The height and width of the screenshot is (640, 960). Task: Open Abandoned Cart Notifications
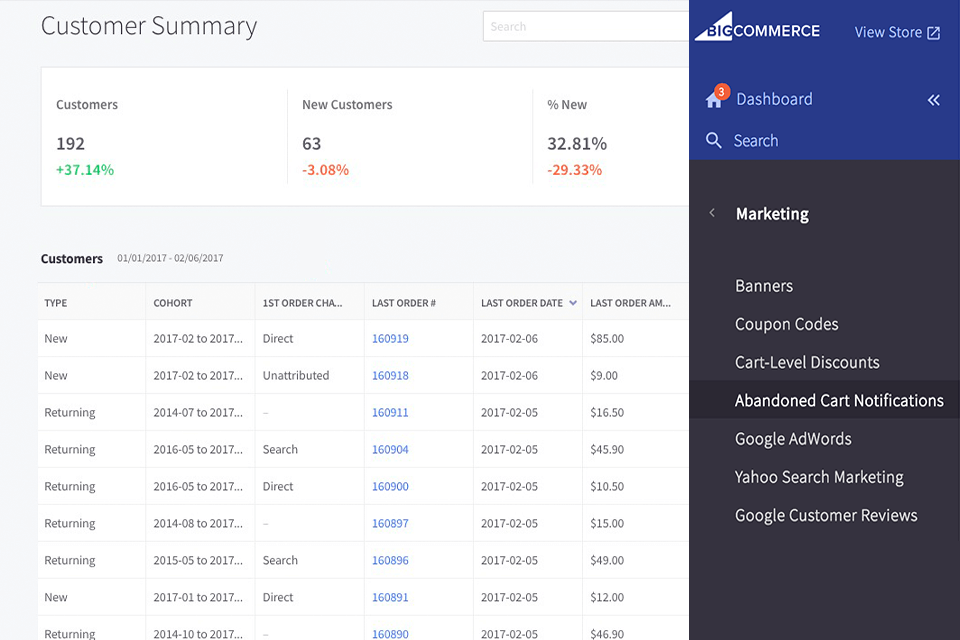point(841,400)
